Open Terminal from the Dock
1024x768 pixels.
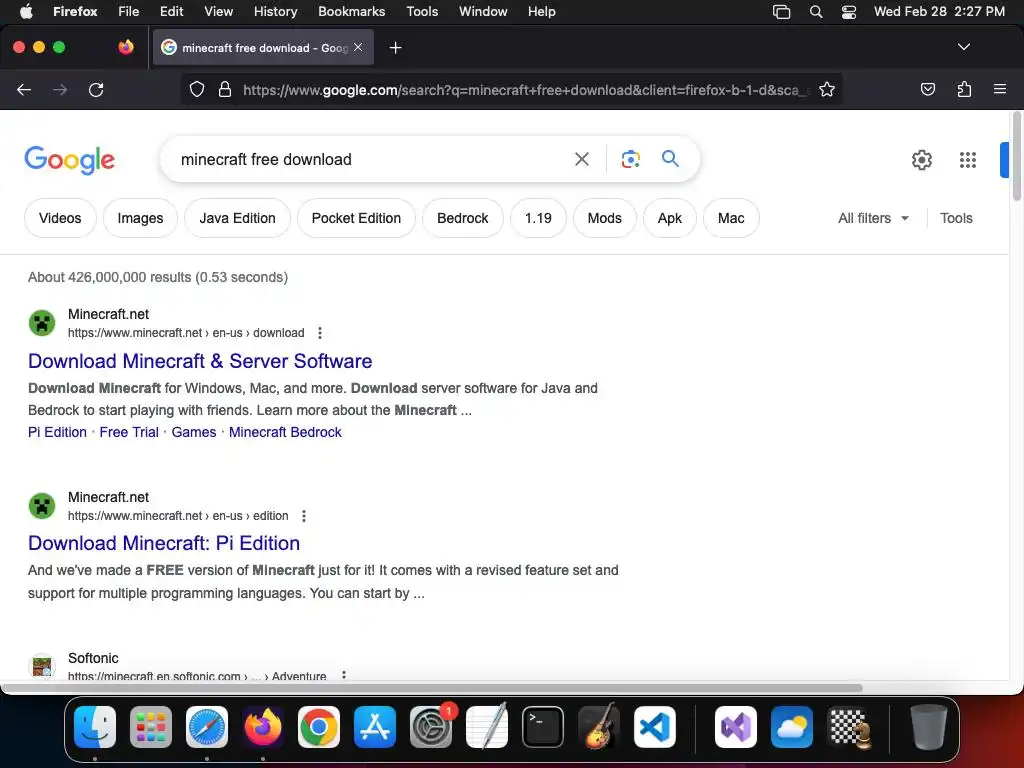point(543,727)
